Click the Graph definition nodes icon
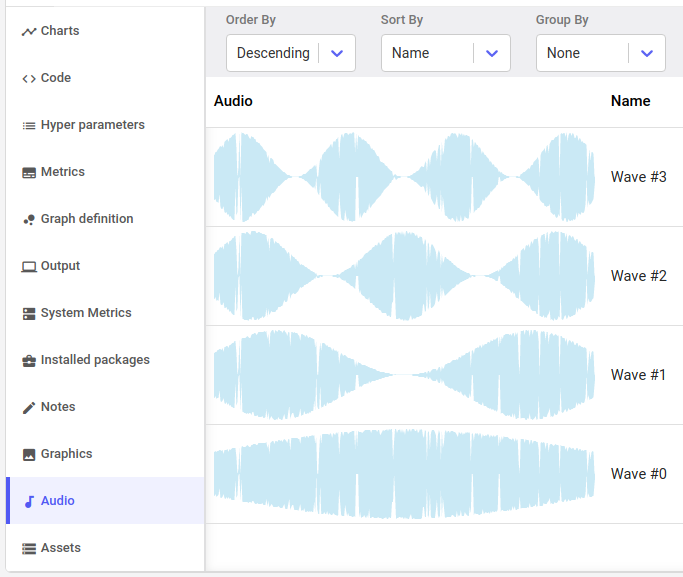The width and height of the screenshot is (683, 577). pyautogui.click(x=29, y=219)
